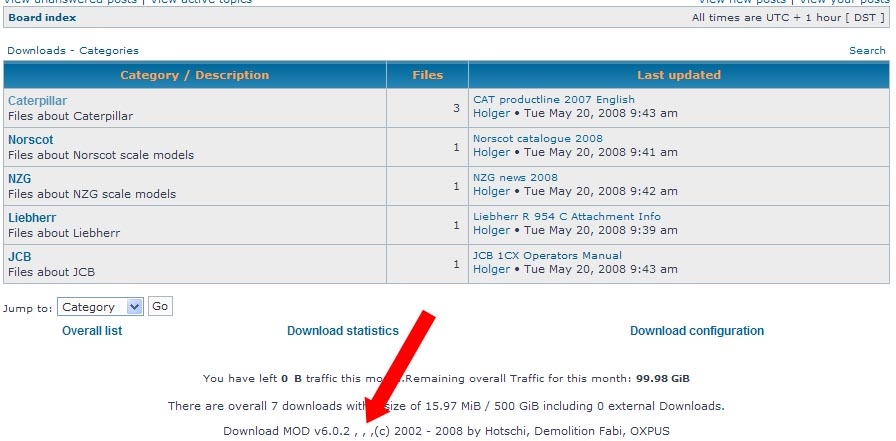Open NZG news 2008 file
Image resolution: width=896 pixels, height=441 pixels.
516,178
